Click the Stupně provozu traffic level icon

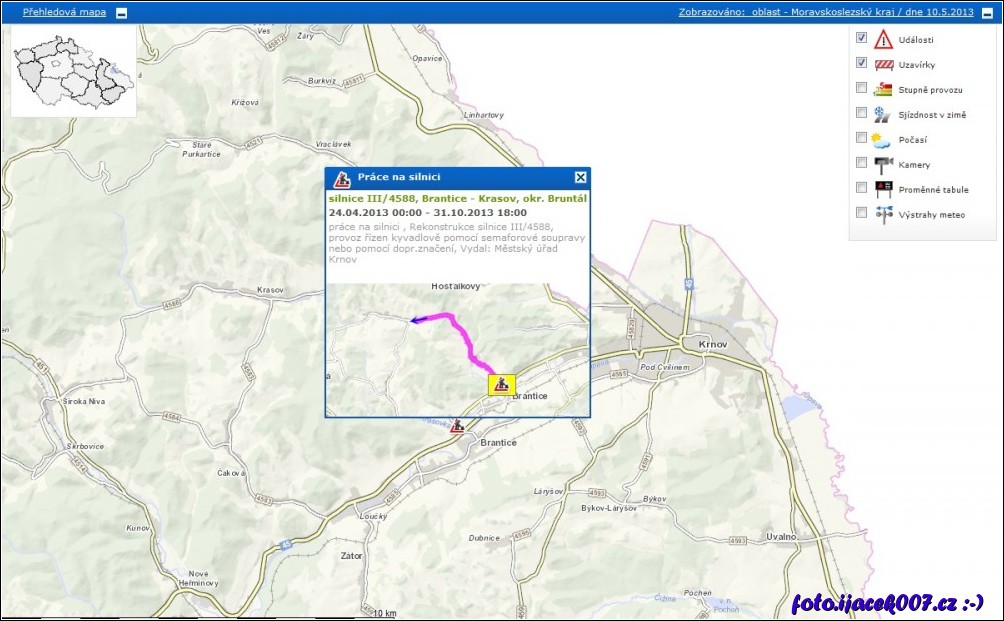click(x=882, y=89)
